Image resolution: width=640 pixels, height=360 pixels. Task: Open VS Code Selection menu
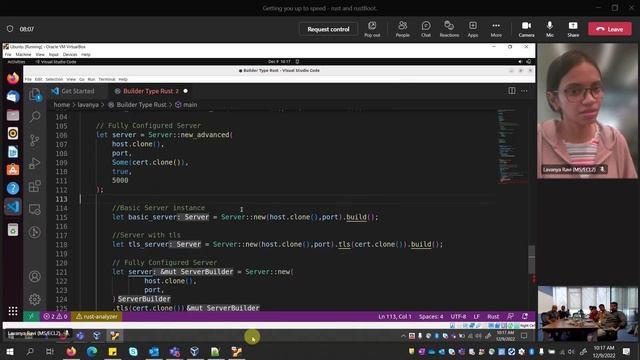pos(54,79)
